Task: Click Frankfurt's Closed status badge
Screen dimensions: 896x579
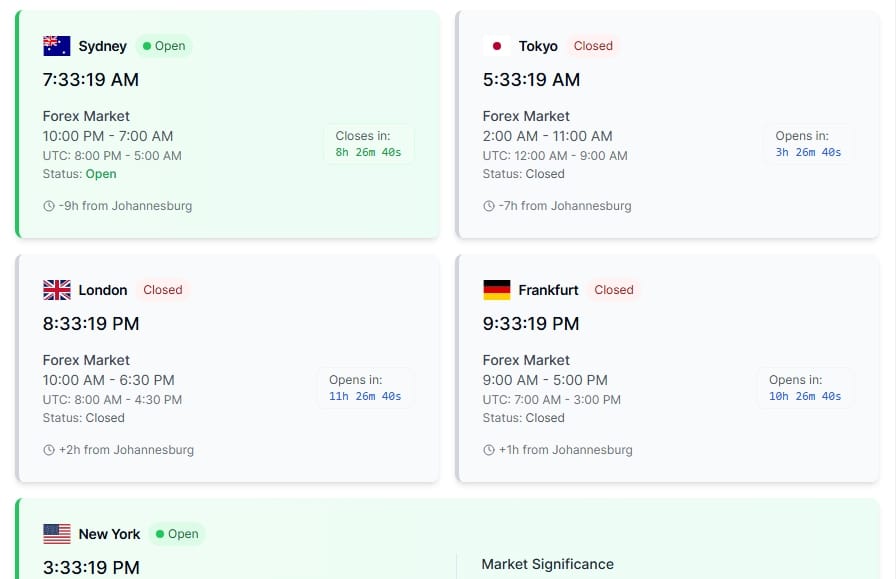Action: tap(613, 290)
